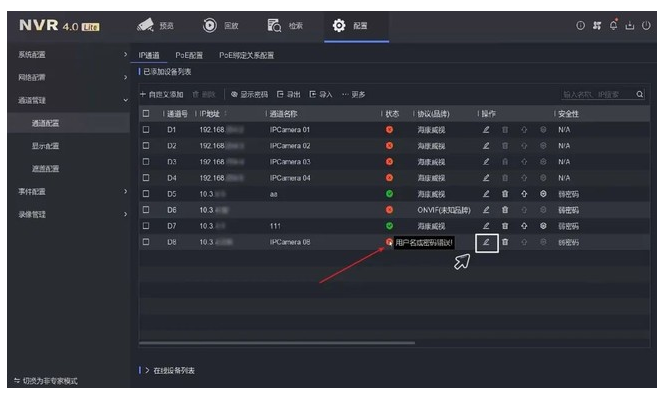
Task: Click the power icon in top bar
Action: click(x=646, y=25)
